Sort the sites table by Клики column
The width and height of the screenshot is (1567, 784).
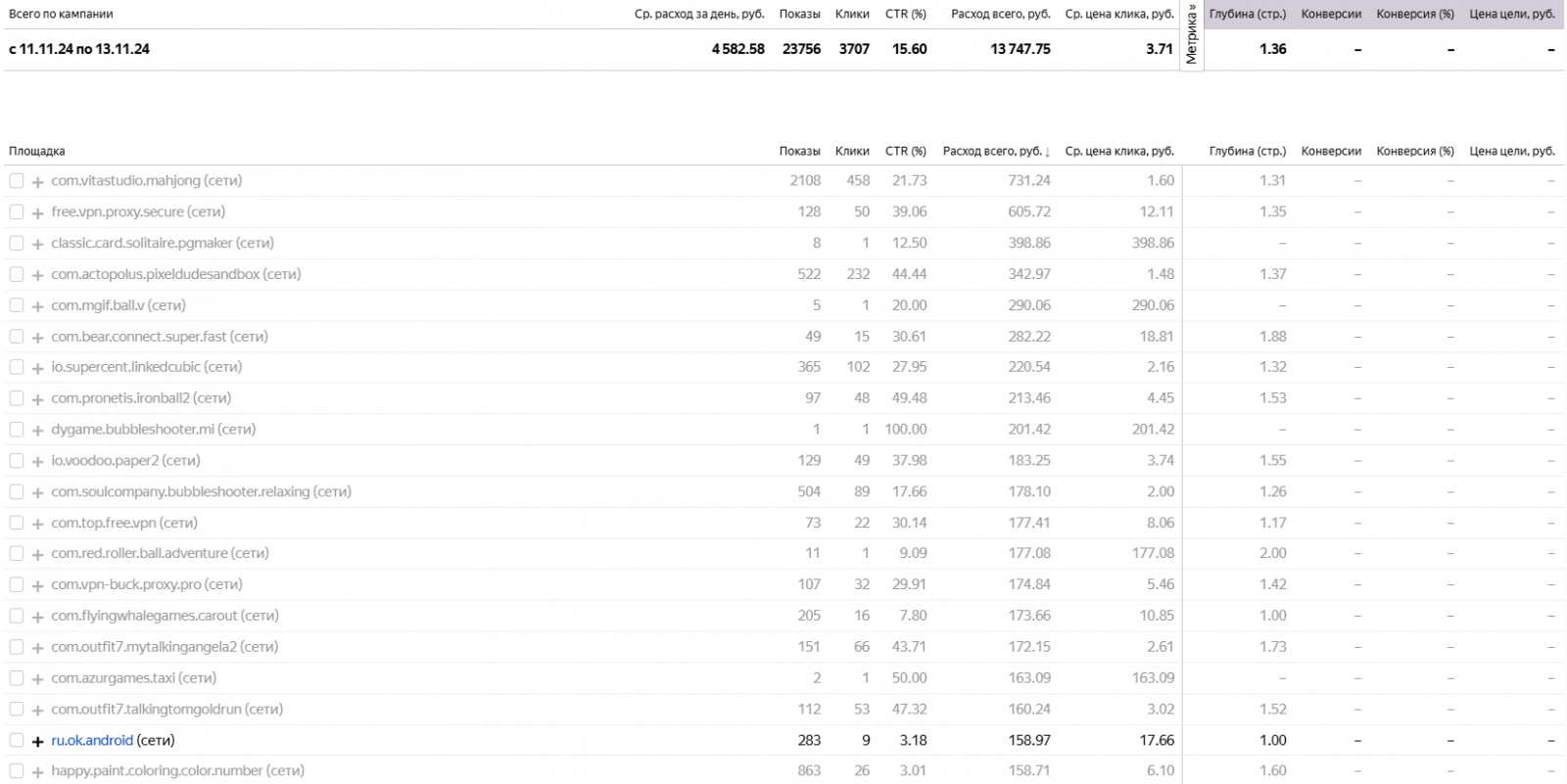[852, 151]
